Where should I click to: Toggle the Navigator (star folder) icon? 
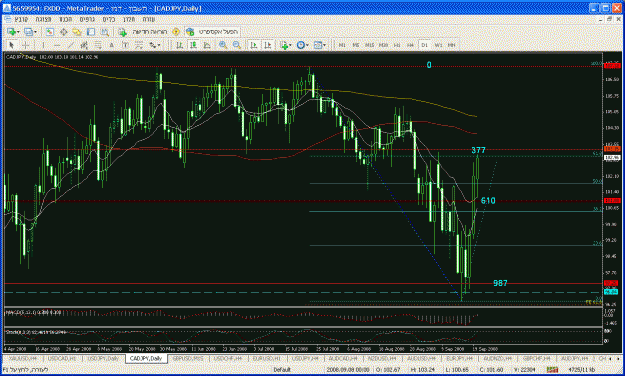pyautogui.click(x=77, y=32)
